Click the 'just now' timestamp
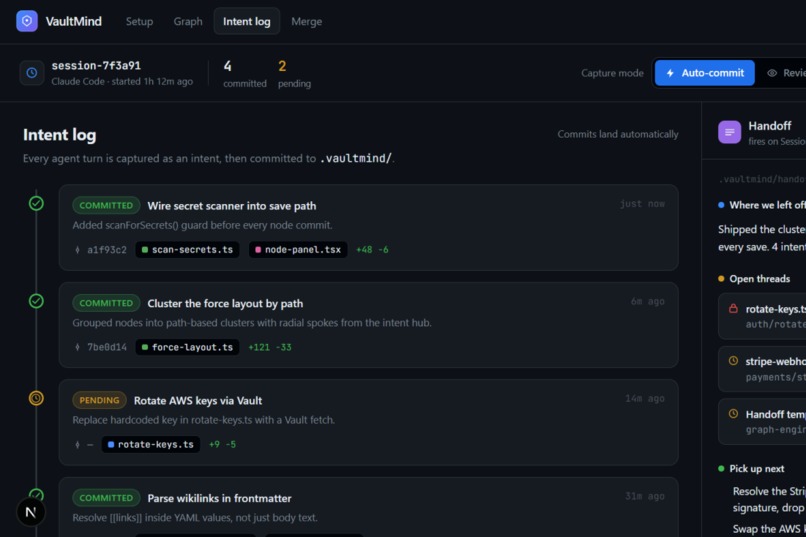 pyautogui.click(x=642, y=204)
